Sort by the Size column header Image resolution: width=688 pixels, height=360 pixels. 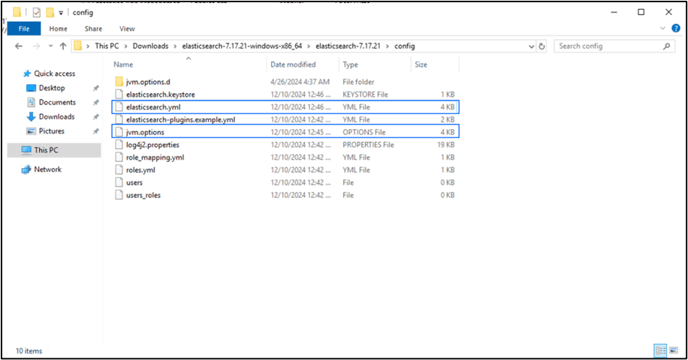click(x=421, y=65)
